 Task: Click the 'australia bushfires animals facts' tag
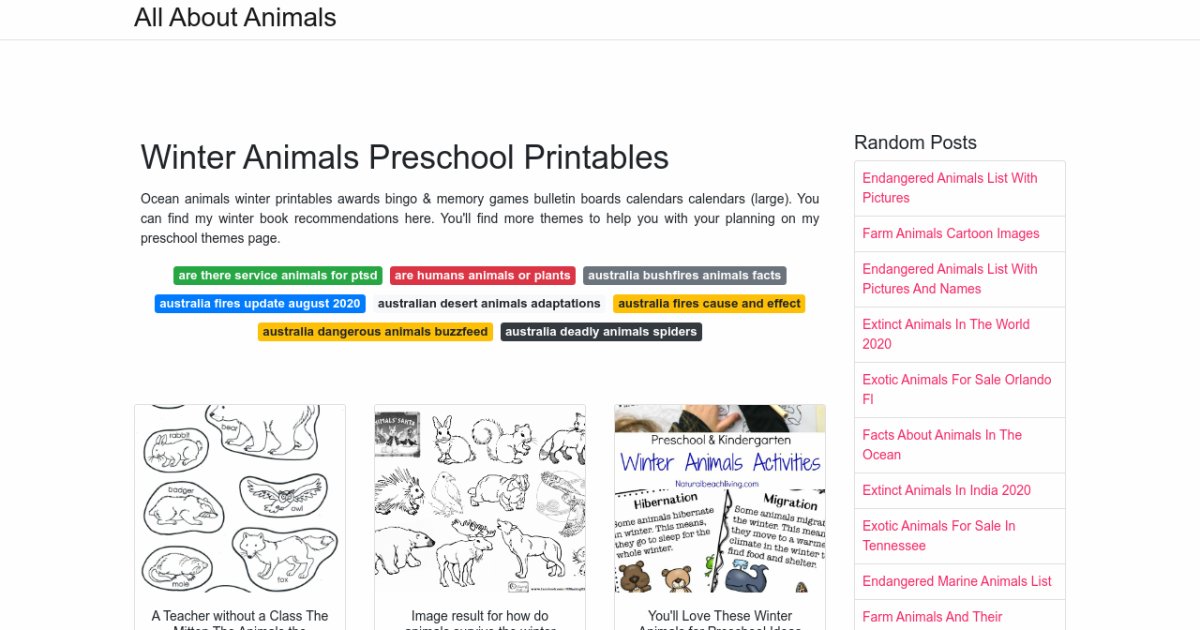(x=684, y=276)
